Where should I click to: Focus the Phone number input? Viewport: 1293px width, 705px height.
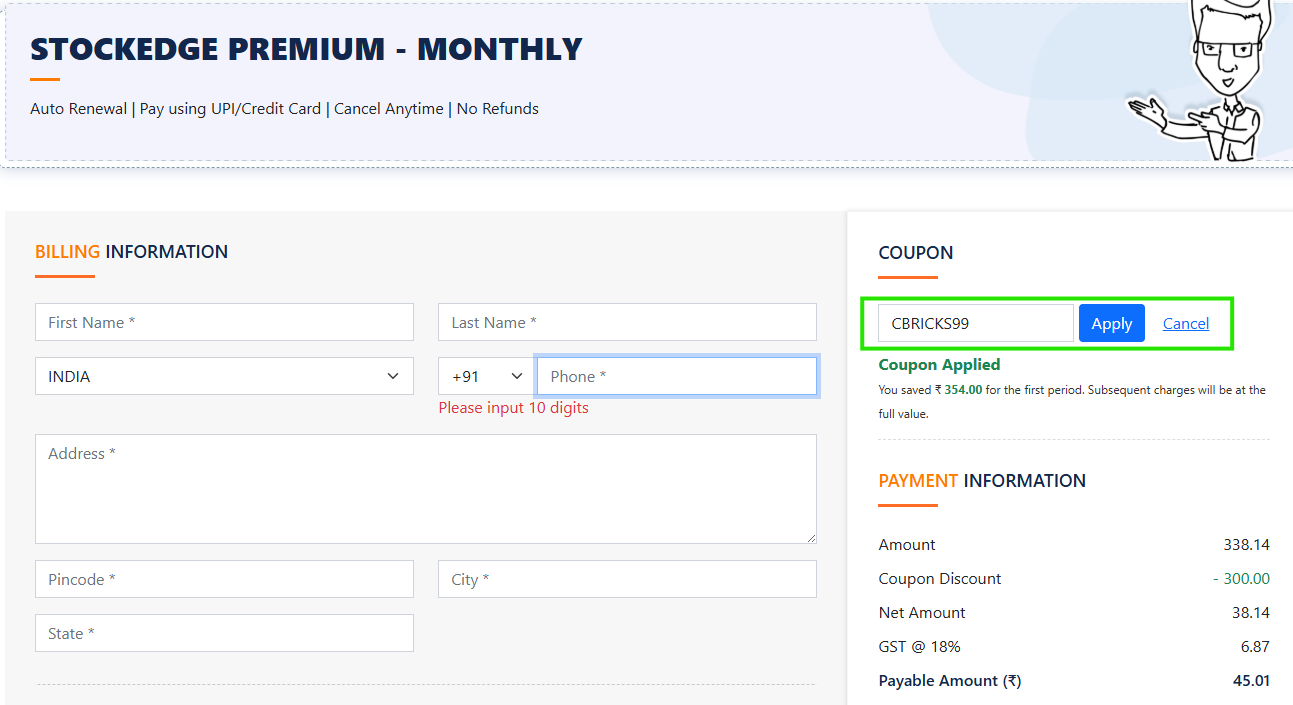click(x=677, y=375)
